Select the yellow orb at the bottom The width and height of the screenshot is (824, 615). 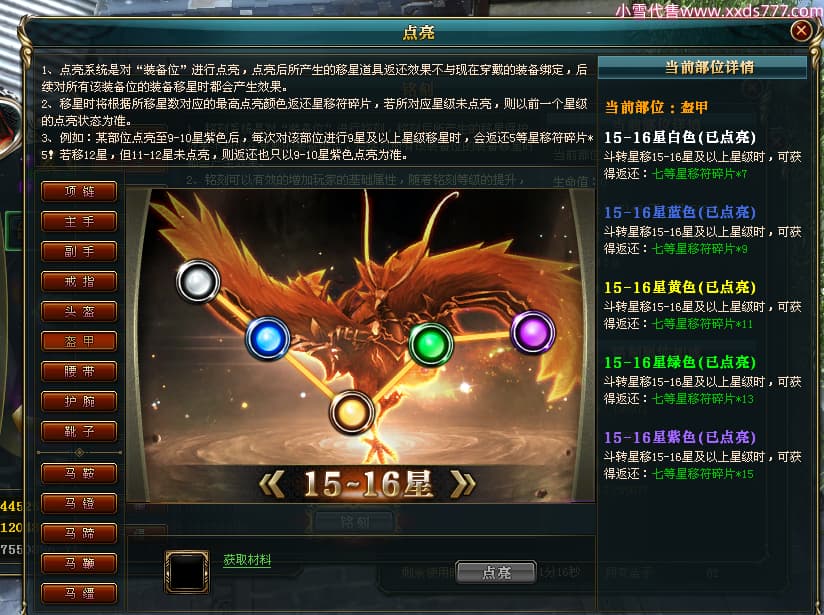coord(352,412)
